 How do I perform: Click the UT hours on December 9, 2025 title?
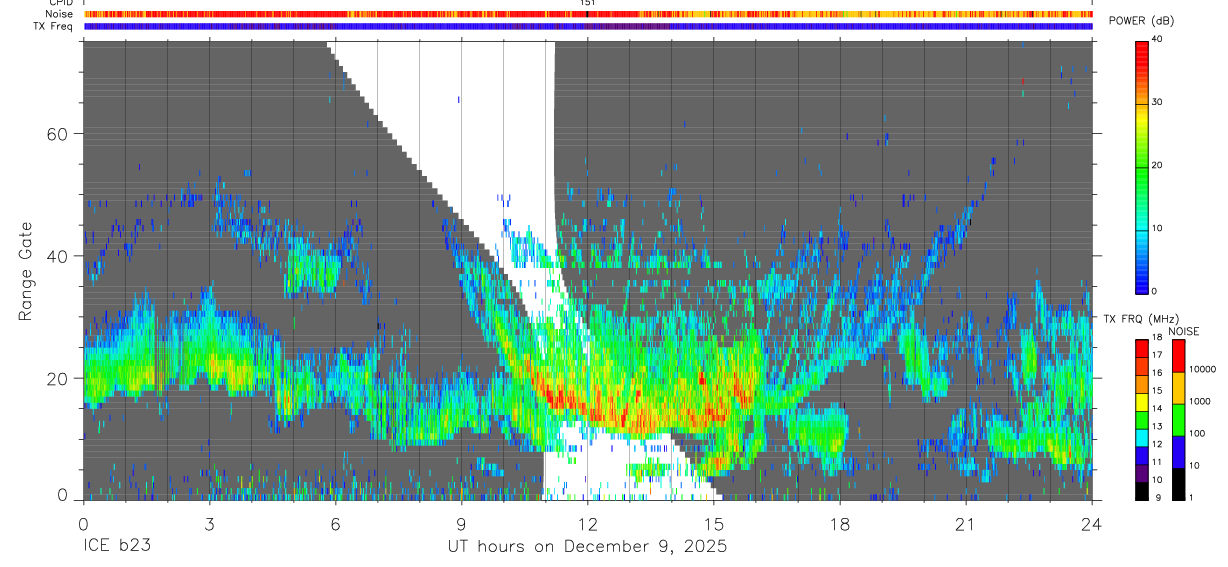[x=587, y=547]
